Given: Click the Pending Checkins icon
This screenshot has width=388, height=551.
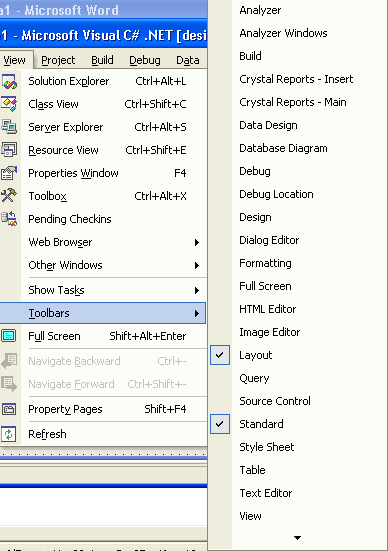Looking at the screenshot, I should click(x=9, y=219).
